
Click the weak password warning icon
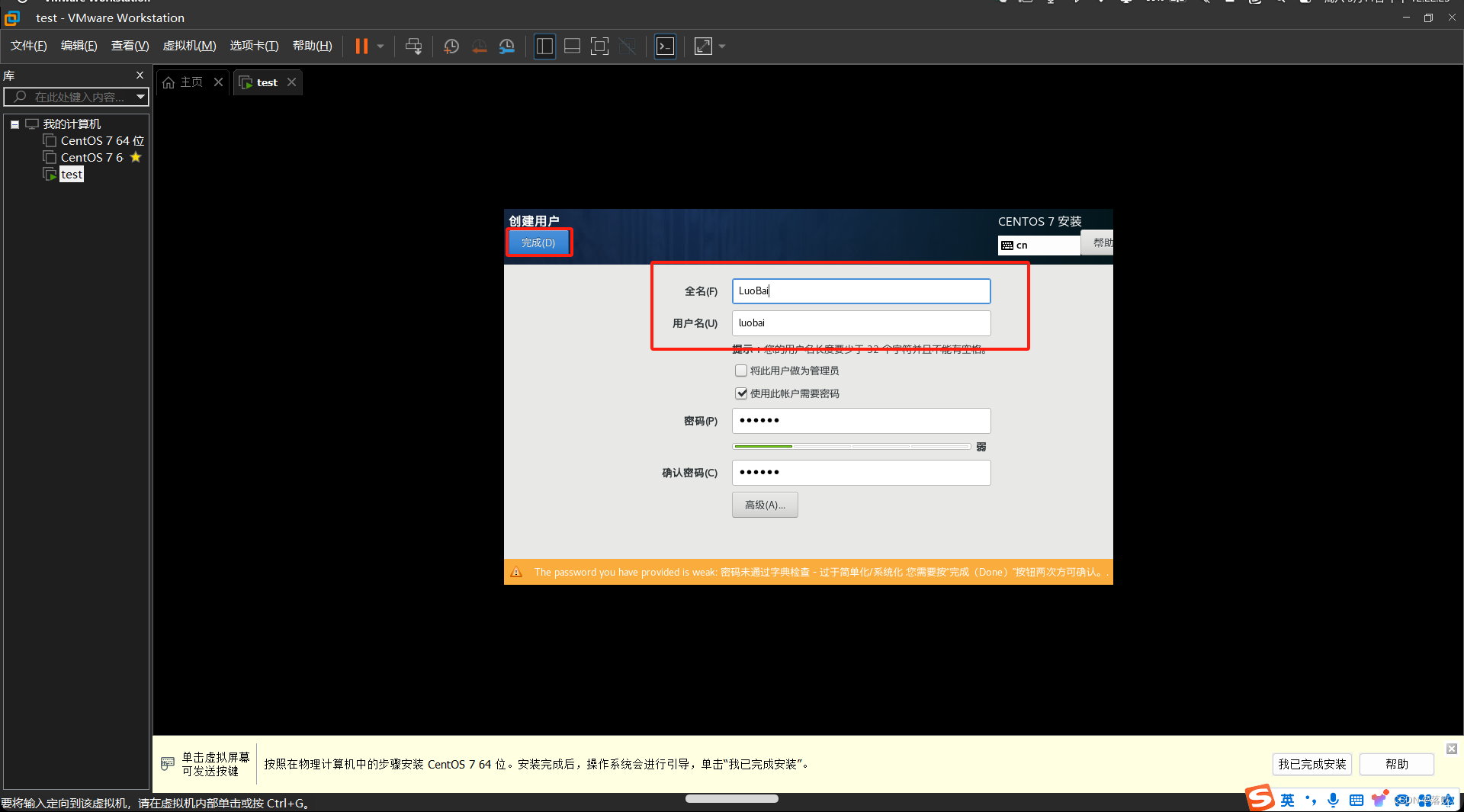click(x=516, y=572)
